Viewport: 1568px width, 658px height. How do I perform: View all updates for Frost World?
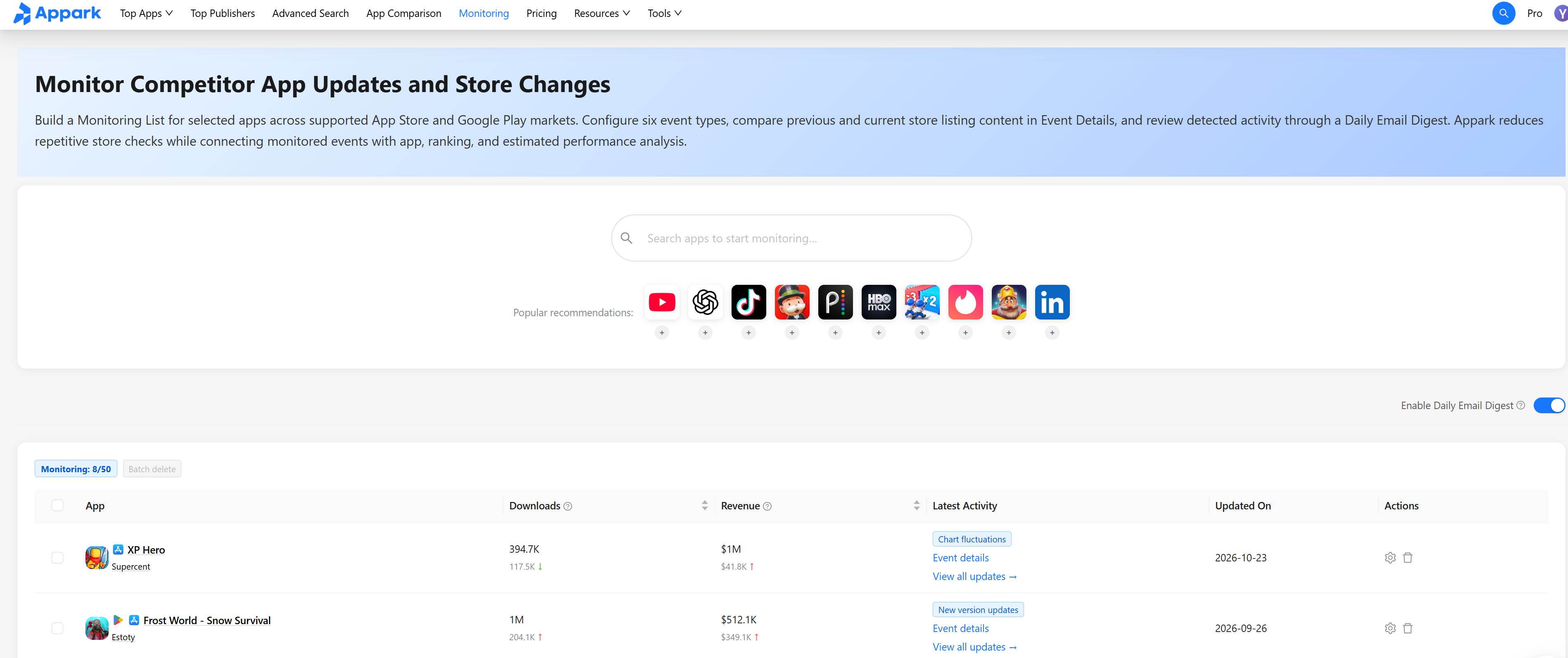[974, 647]
